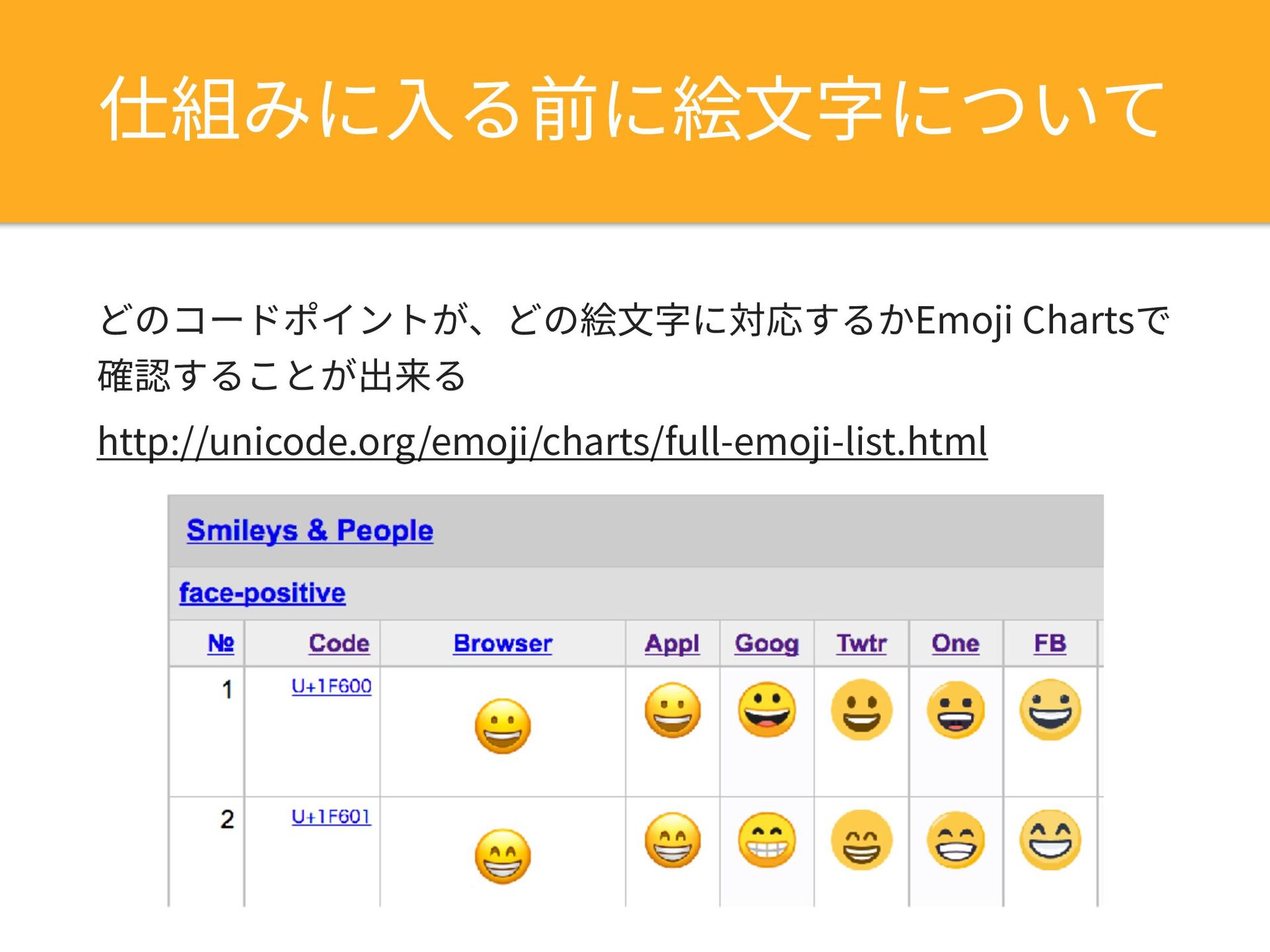Click the U+1F601 code link
Screen dimensions: 1270x952
pyautogui.click(x=331, y=816)
